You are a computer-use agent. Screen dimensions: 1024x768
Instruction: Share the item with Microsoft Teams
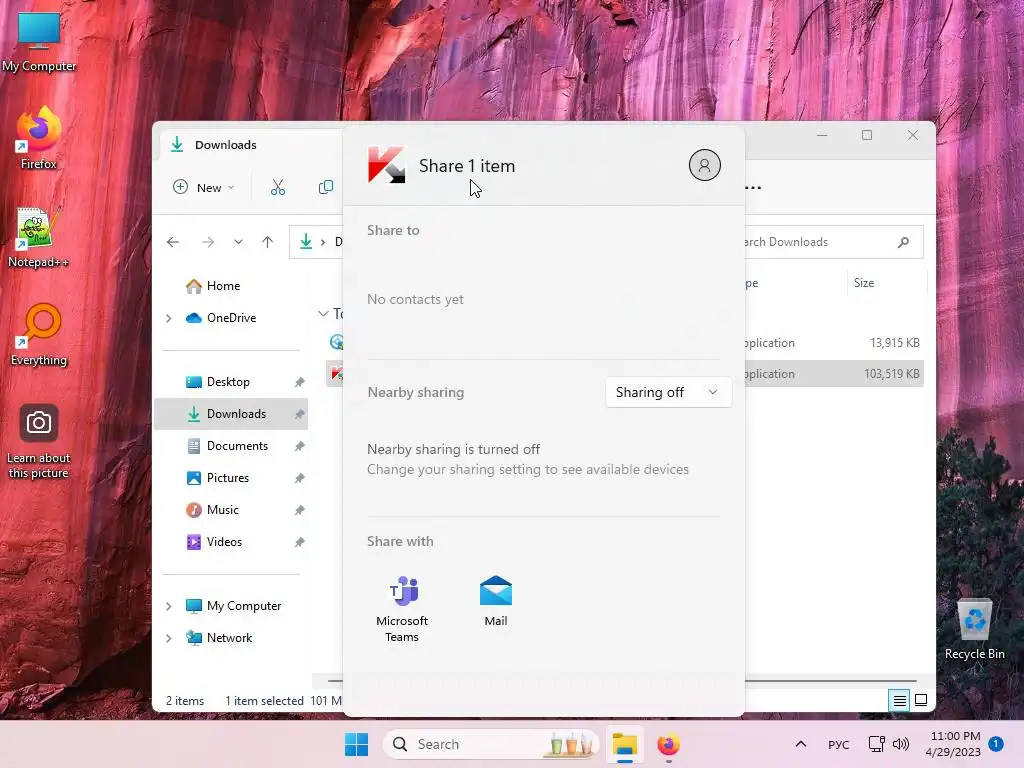[402, 609]
